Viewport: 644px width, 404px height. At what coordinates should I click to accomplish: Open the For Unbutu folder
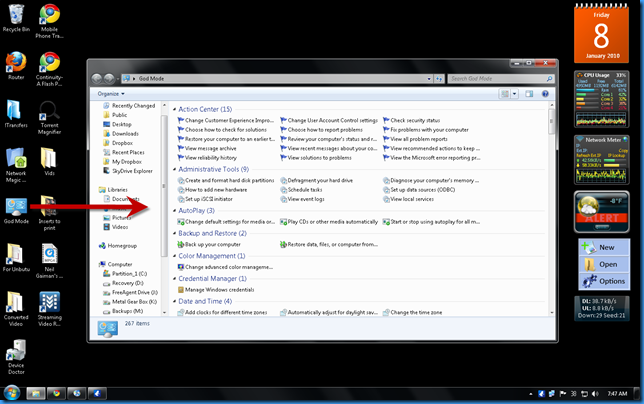(16, 257)
